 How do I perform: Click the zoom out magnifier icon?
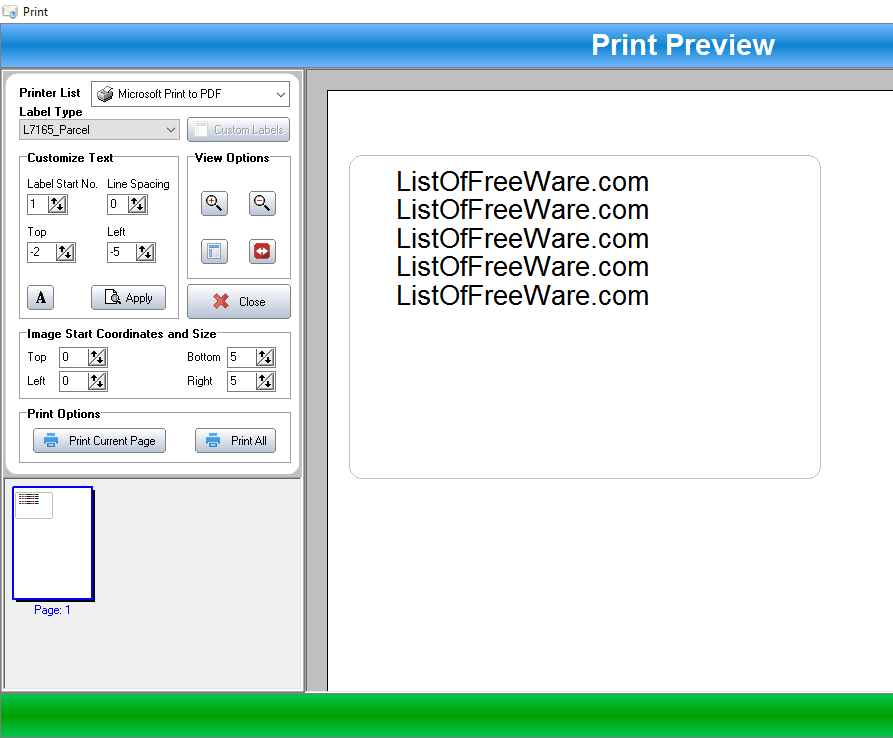coord(262,203)
